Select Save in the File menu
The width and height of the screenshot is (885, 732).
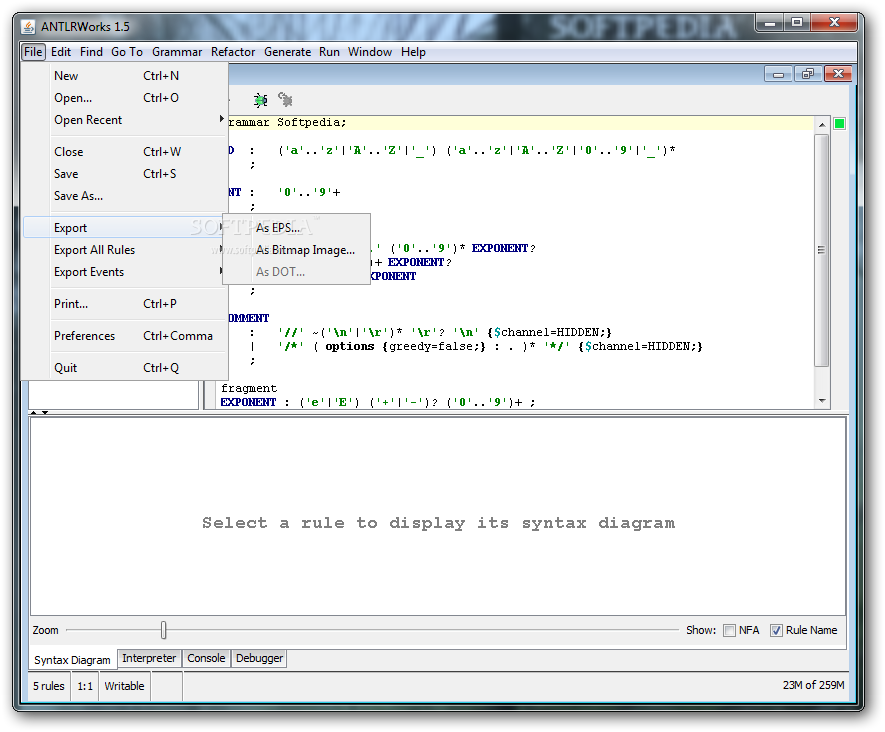[x=124, y=174]
